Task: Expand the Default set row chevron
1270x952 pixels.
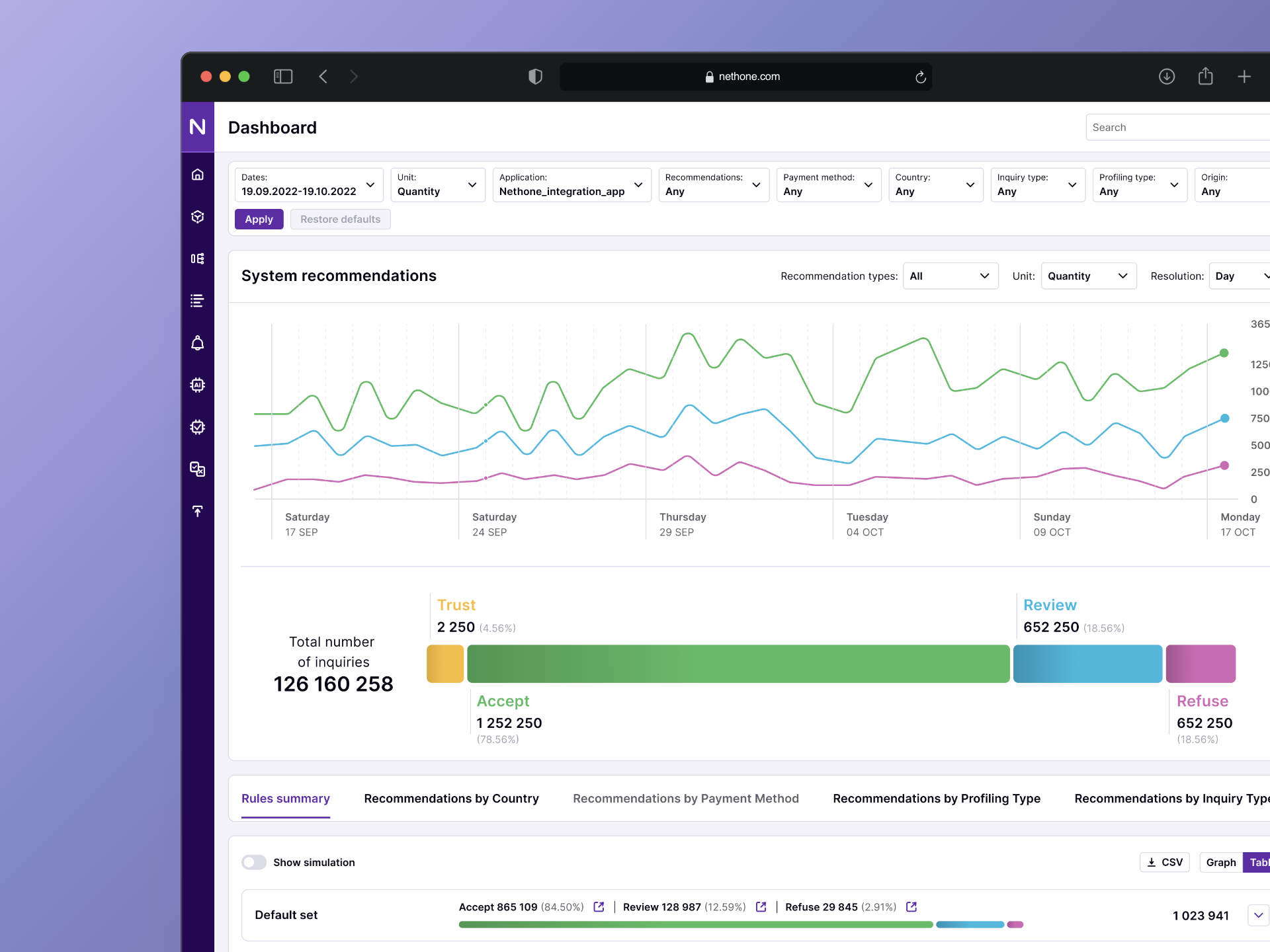Action: 1257,915
